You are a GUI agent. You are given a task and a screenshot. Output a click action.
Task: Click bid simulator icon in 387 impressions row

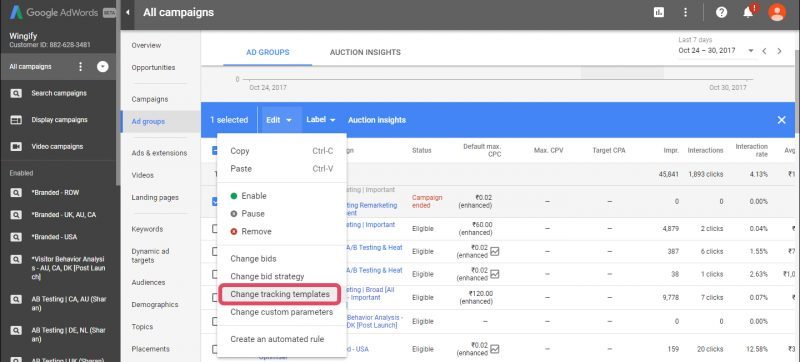(x=494, y=251)
